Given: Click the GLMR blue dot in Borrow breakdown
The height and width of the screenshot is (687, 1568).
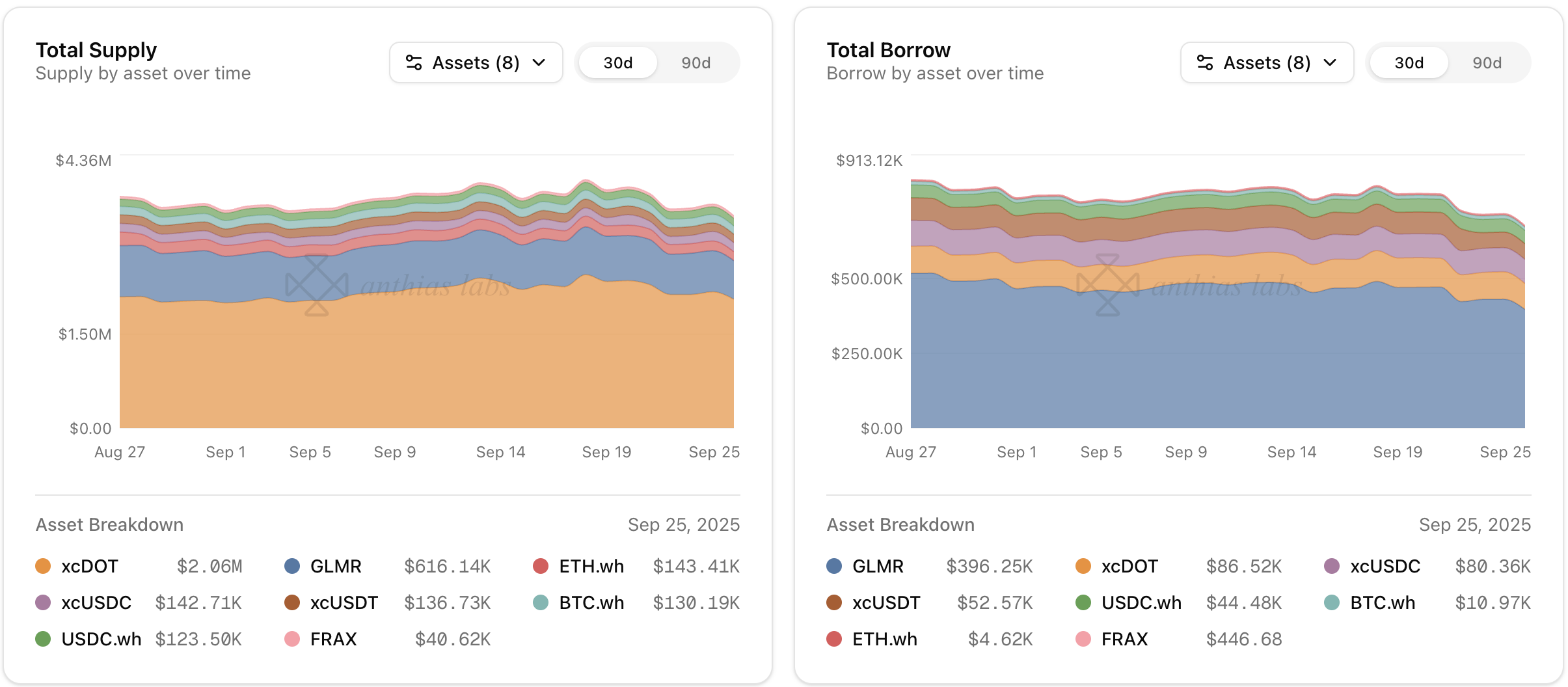Looking at the screenshot, I should (834, 566).
